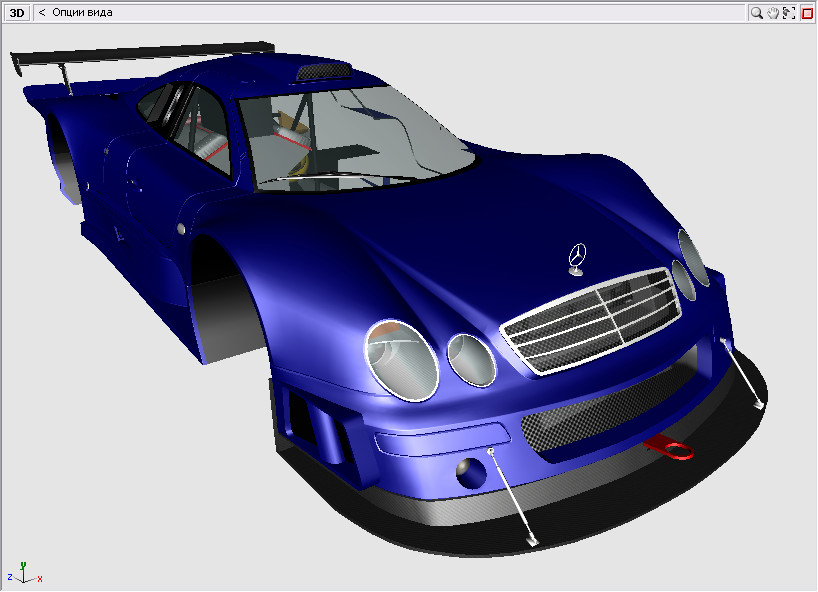Click the red square maximize viewport icon
The height and width of the screenshot is (592, 818).
point(807,13)
